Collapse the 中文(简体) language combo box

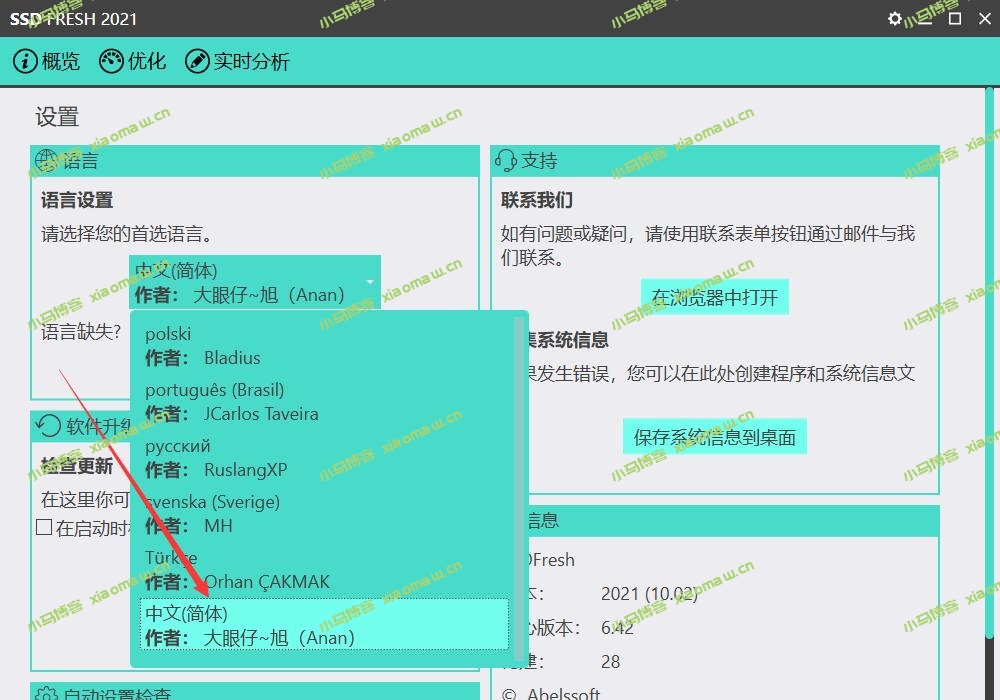point(254,282)
